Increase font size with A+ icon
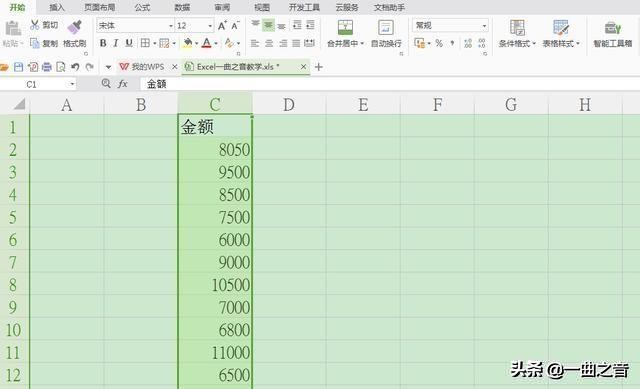640x389 pixels. 222,25
